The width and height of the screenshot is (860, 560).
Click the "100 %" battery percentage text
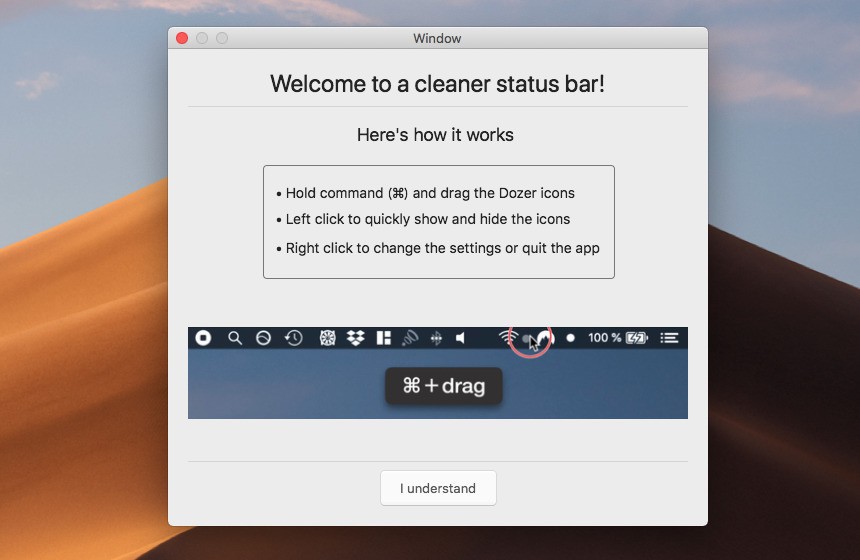[604, 338]
